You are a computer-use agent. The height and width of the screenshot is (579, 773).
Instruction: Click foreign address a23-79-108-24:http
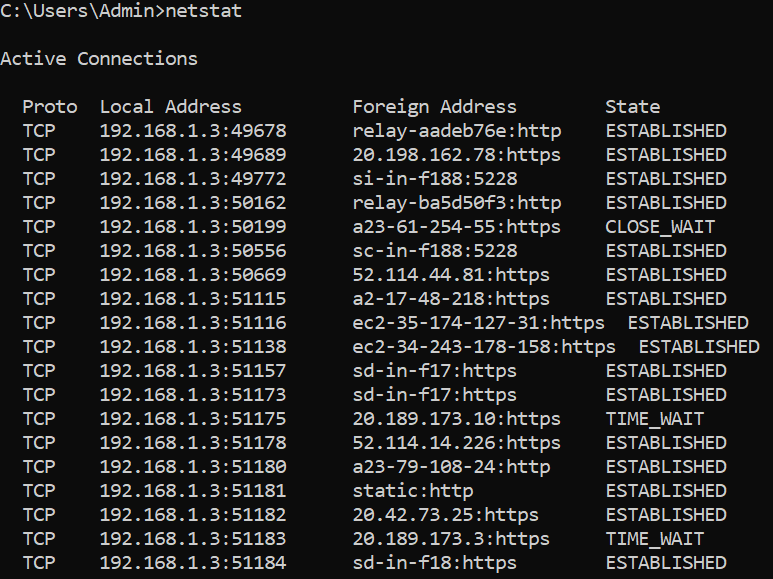coord(451,467)
